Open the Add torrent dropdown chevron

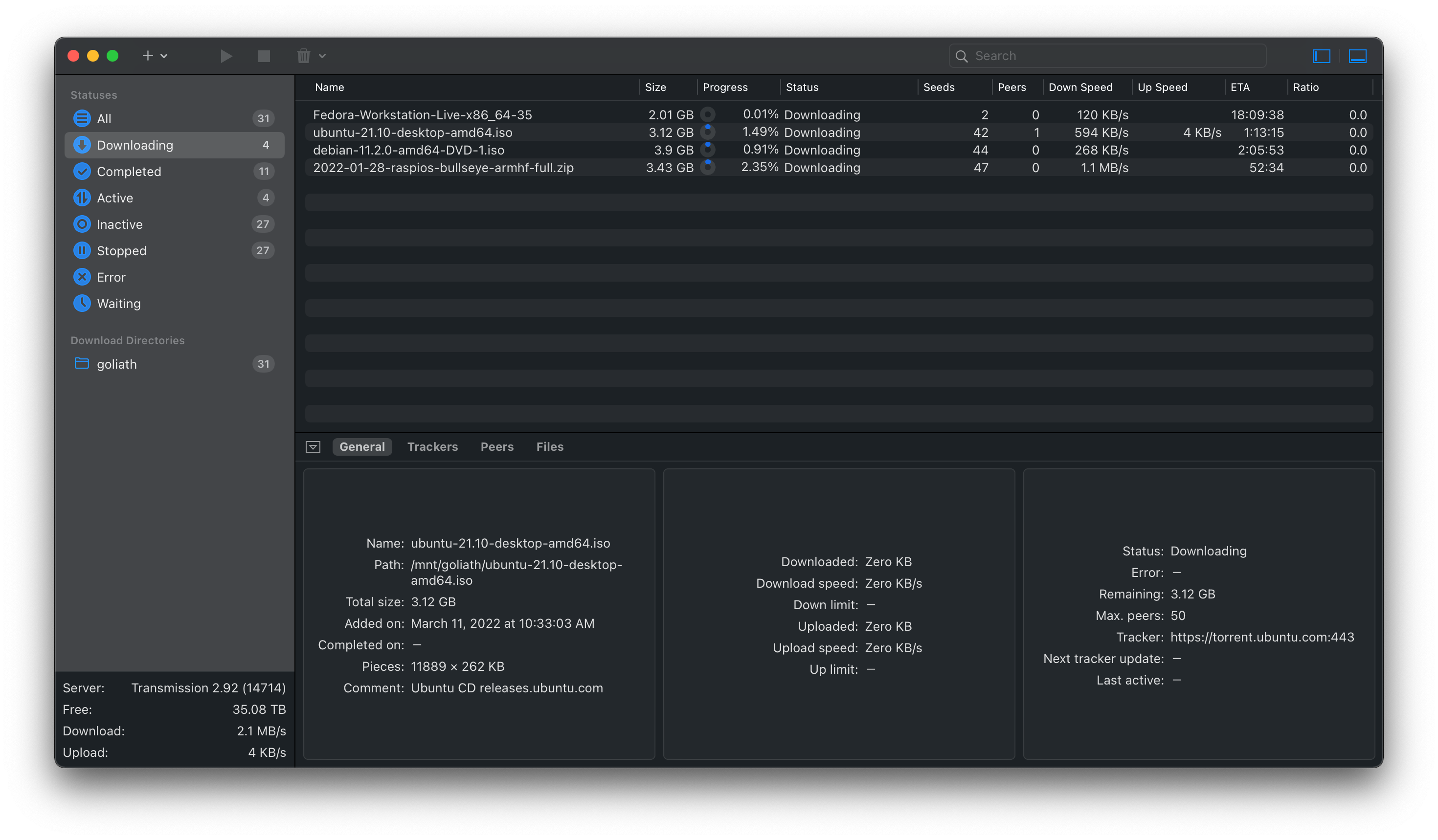[x=164, y=56]
